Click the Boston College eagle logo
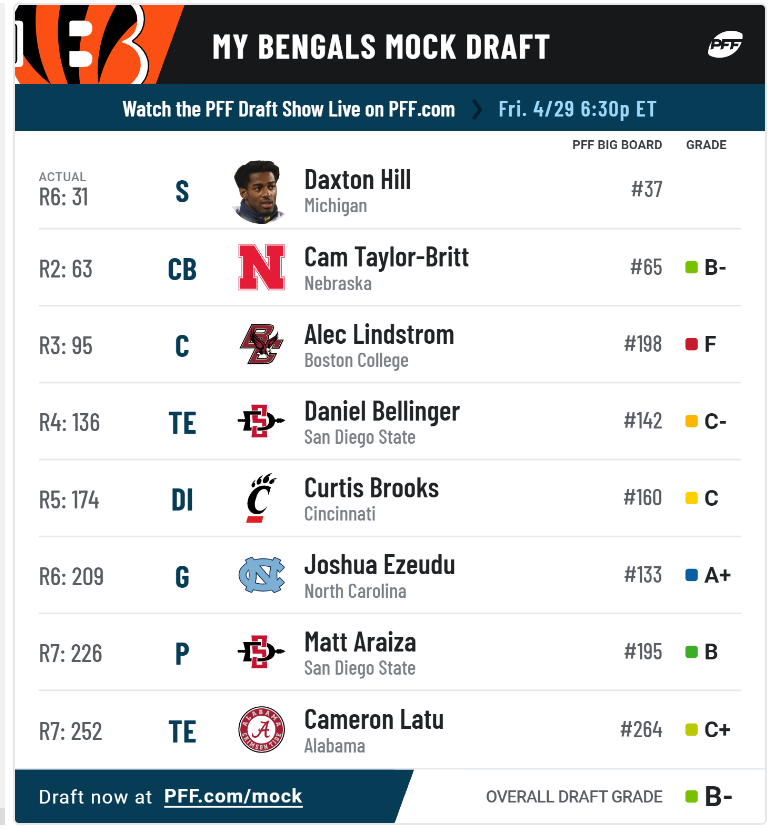Viewport: 773px width, 829px height. coord(261,344)
